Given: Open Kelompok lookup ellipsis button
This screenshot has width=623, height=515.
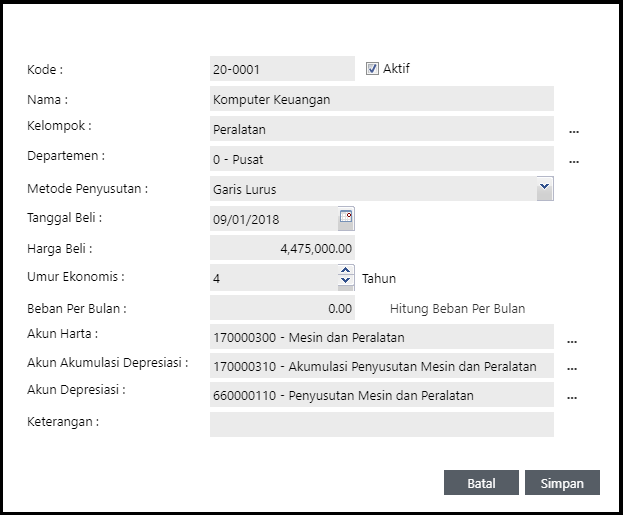Looking at the screenshot, I should [x=574, y=130].
